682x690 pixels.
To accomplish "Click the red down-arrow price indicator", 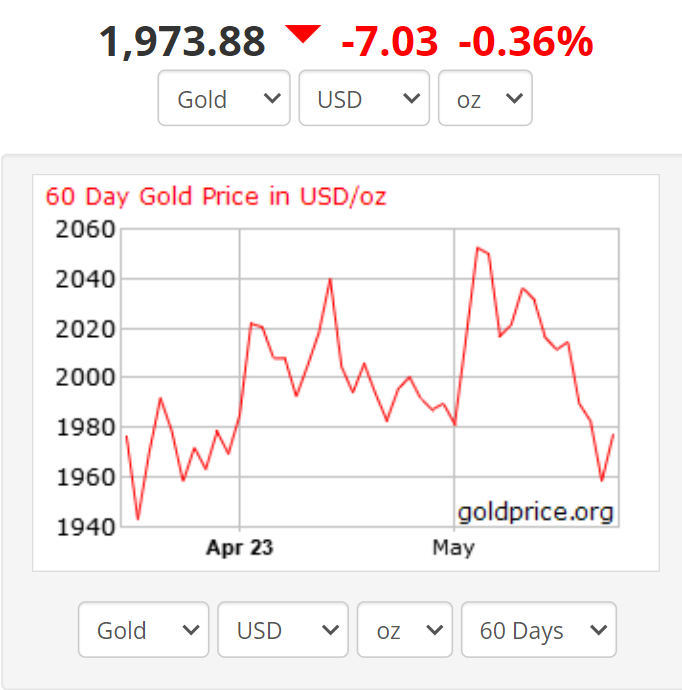I will click(x=302, y=36).
